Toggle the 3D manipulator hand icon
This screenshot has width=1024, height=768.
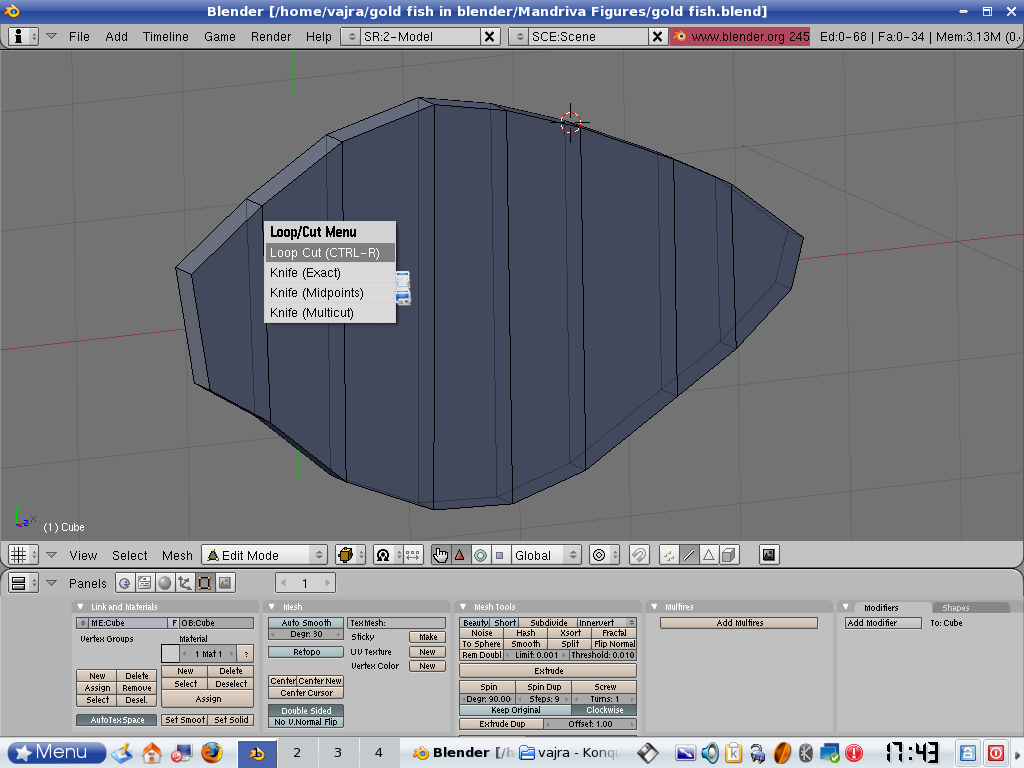(441, 555)
